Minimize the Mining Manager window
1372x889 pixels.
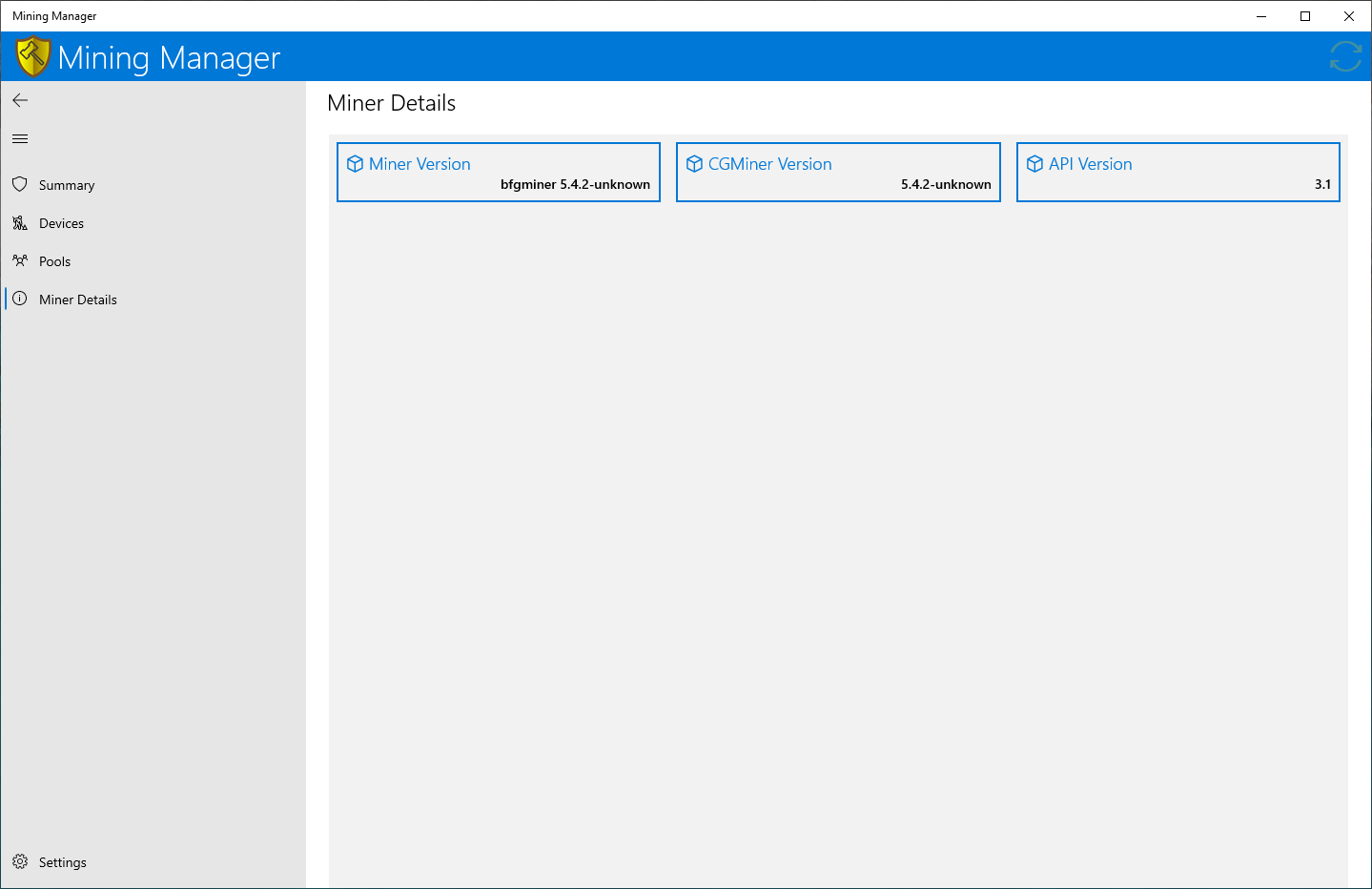point(1261,16)
